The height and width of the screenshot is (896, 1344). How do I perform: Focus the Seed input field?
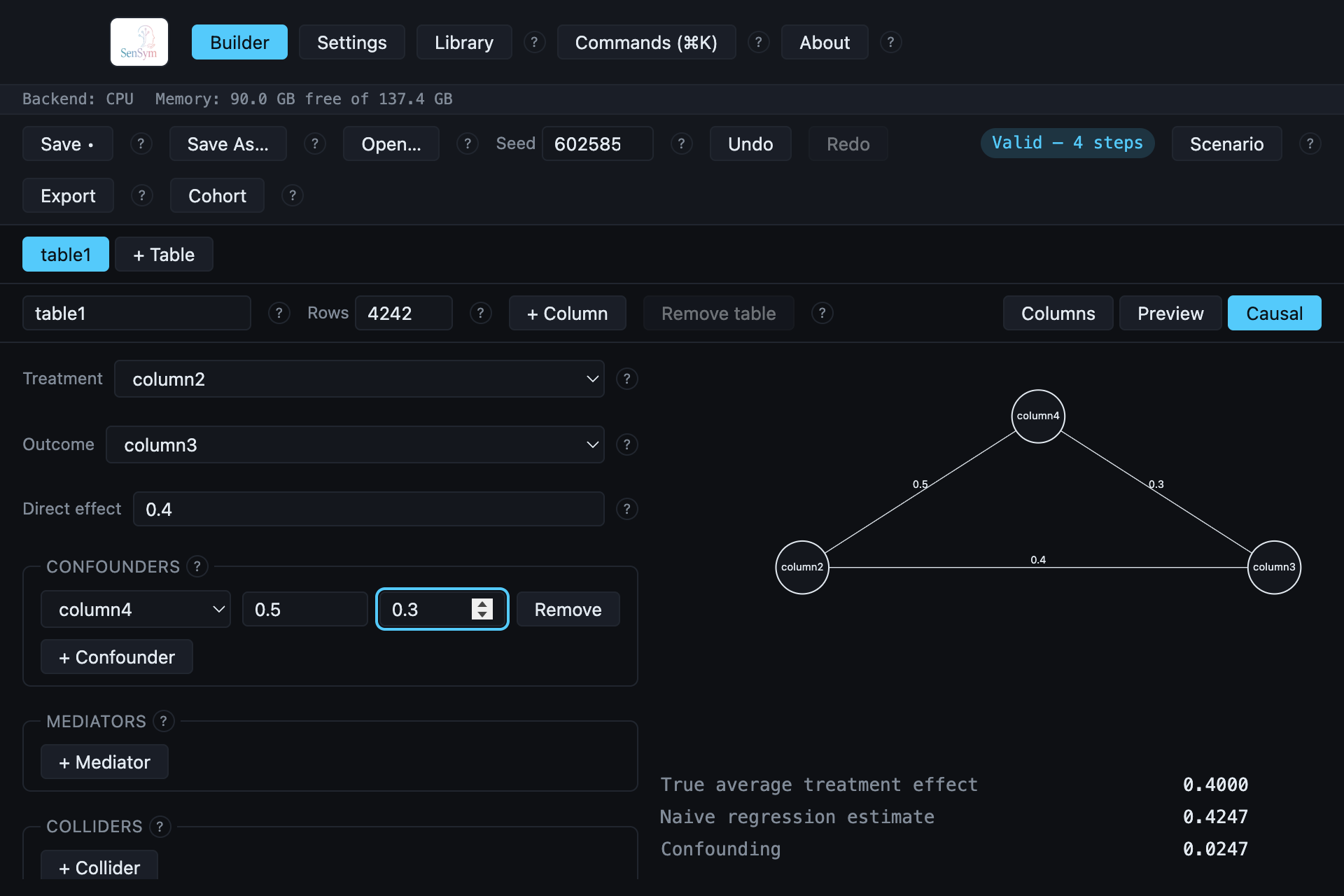click(x=598, y=143)
